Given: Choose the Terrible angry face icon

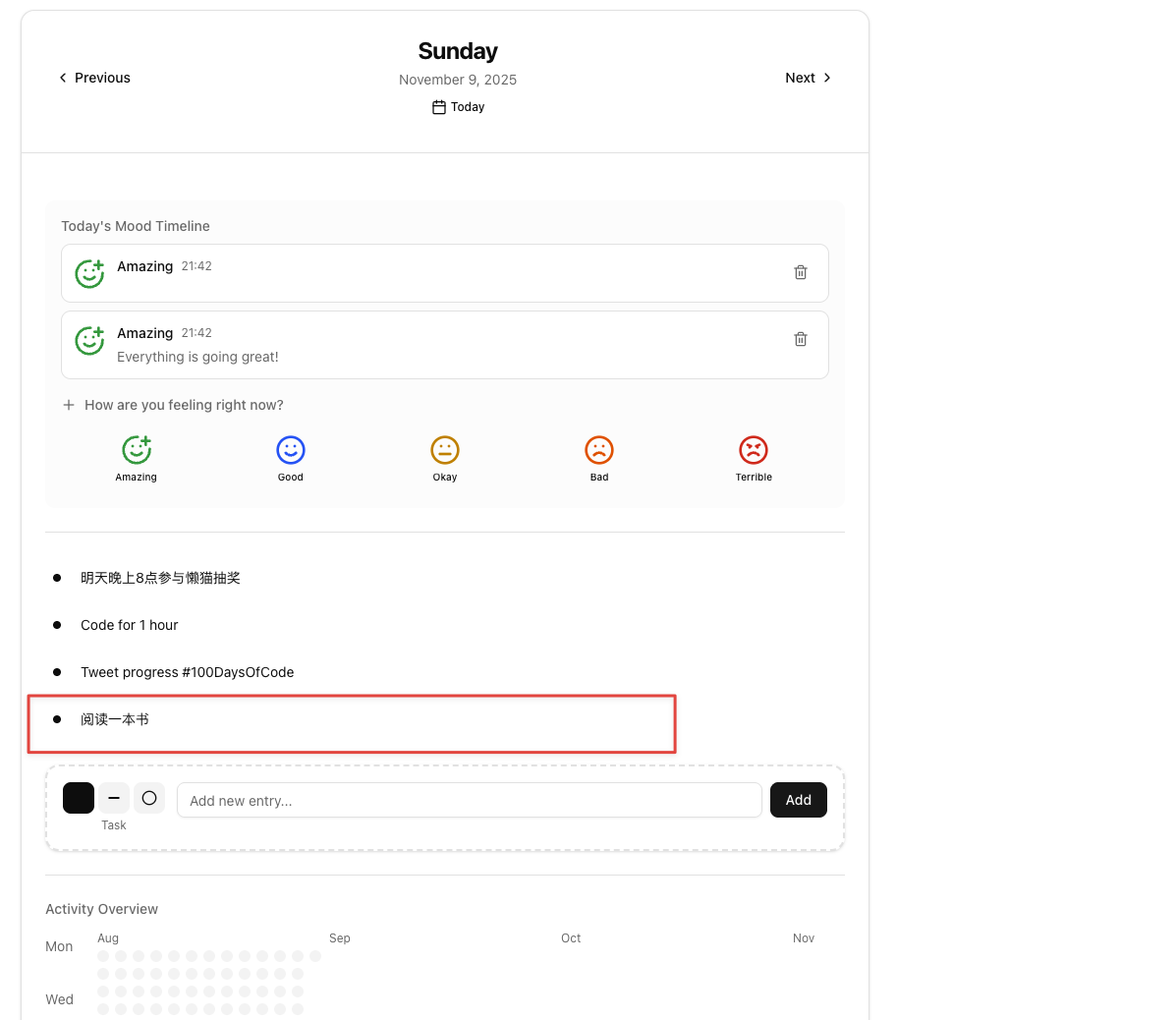Looking at the screenshot, I should [x=754, y=450].
